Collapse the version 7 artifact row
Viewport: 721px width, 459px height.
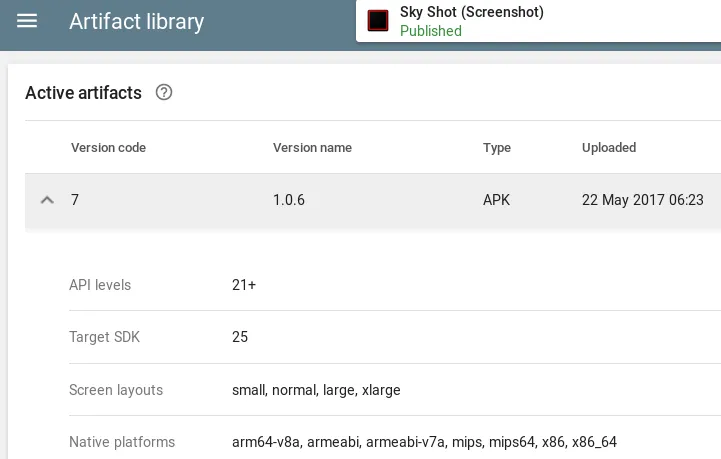coord(47,200)
